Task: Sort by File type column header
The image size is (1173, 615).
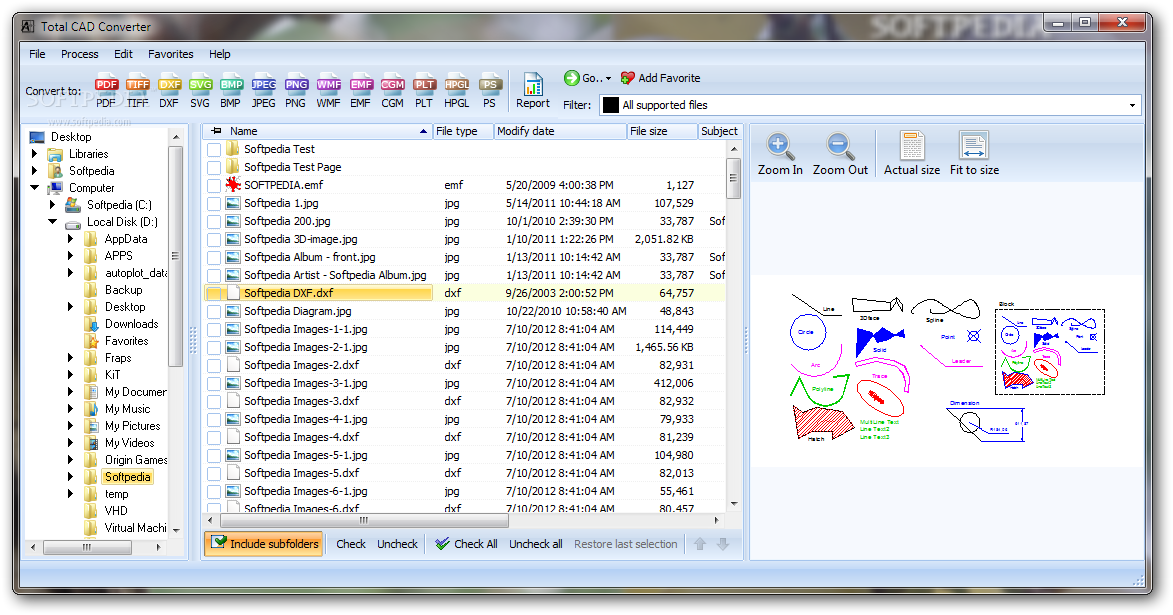Action: point(463,131)
